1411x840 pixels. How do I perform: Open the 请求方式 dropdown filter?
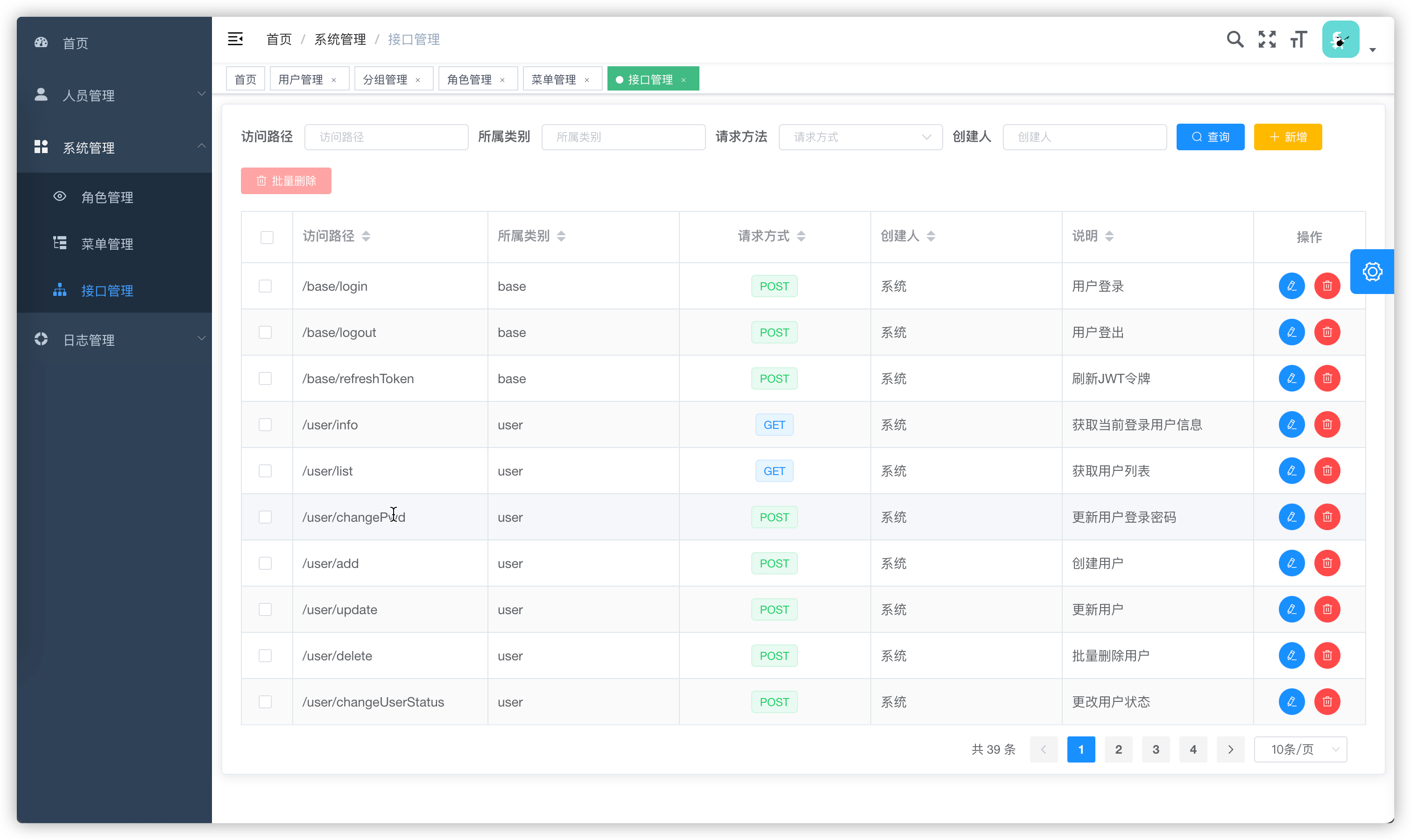click(860, 137)
